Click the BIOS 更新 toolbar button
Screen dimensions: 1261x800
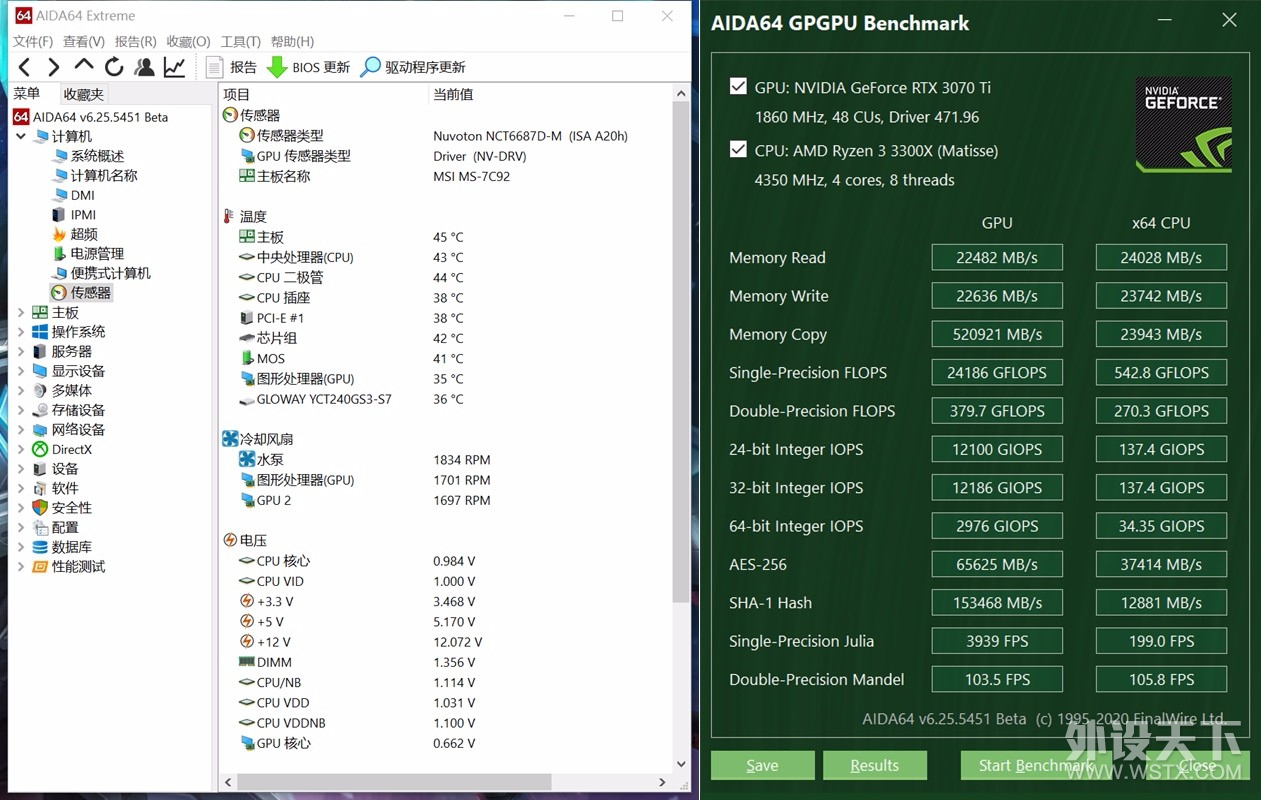(x=308, y=67)
